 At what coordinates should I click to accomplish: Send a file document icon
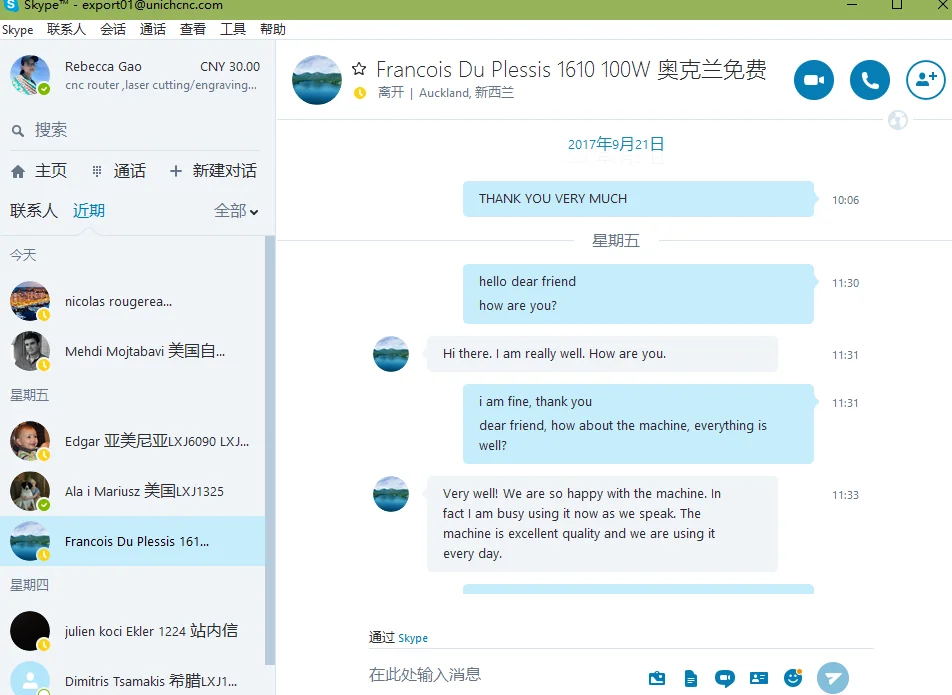click(x=690, y=678)
